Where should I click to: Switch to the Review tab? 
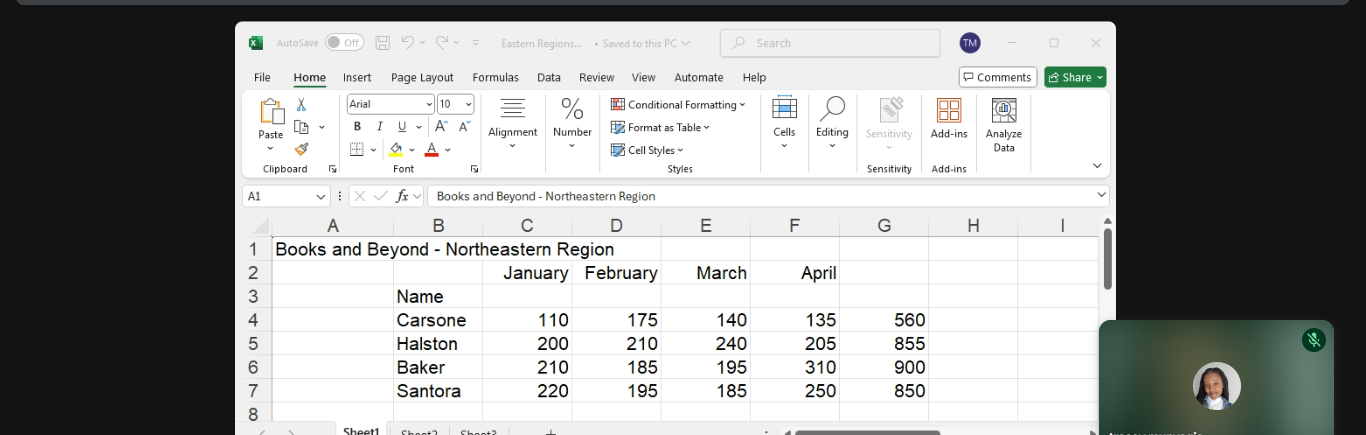click(596, 77)
